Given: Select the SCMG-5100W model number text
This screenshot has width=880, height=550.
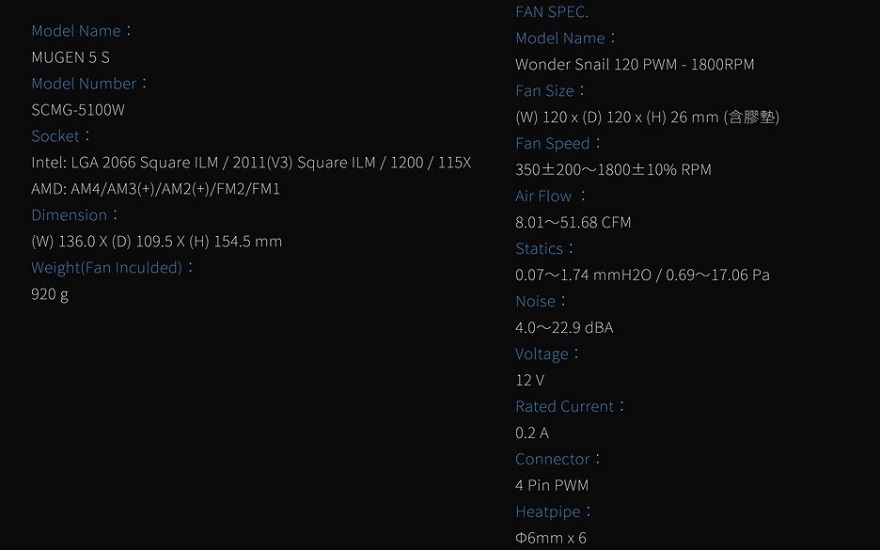Looking at the screenshot, I should (x=78, y=110).
